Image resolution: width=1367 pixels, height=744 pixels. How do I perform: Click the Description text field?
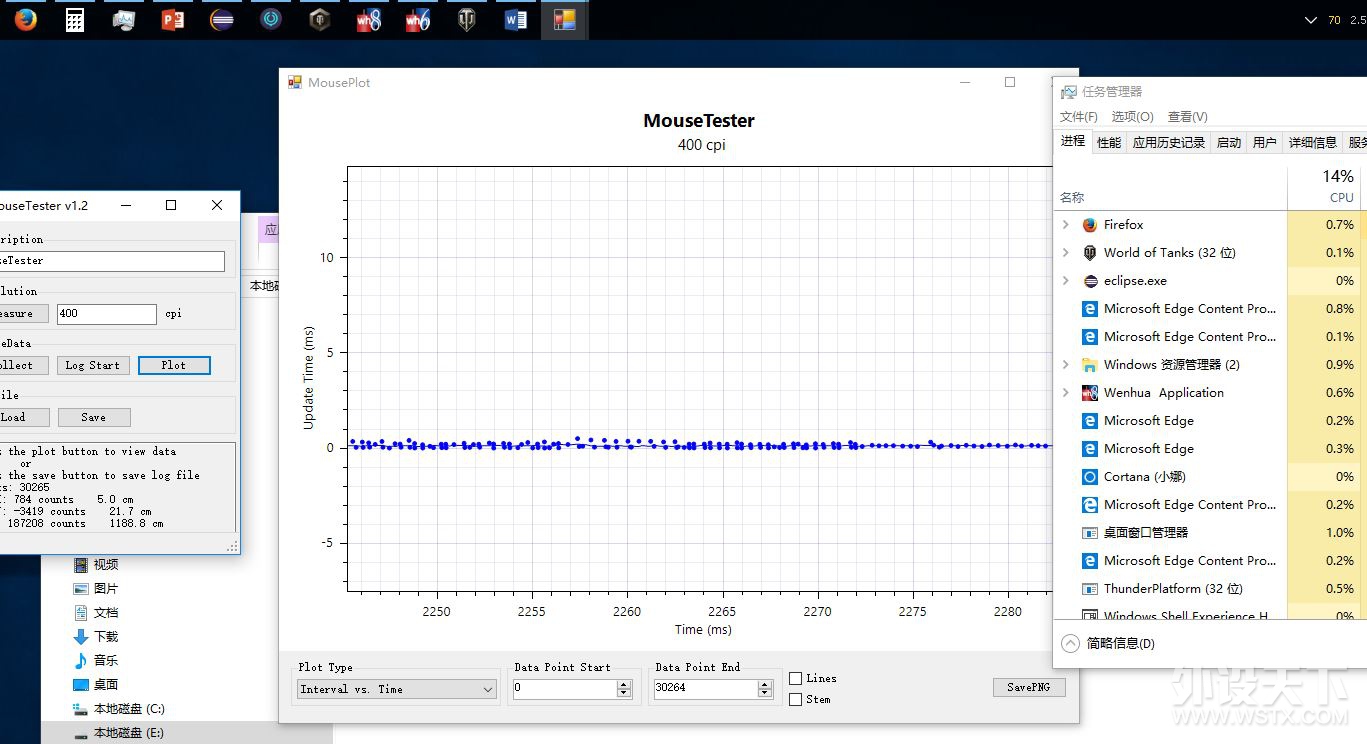coord(112,261)
